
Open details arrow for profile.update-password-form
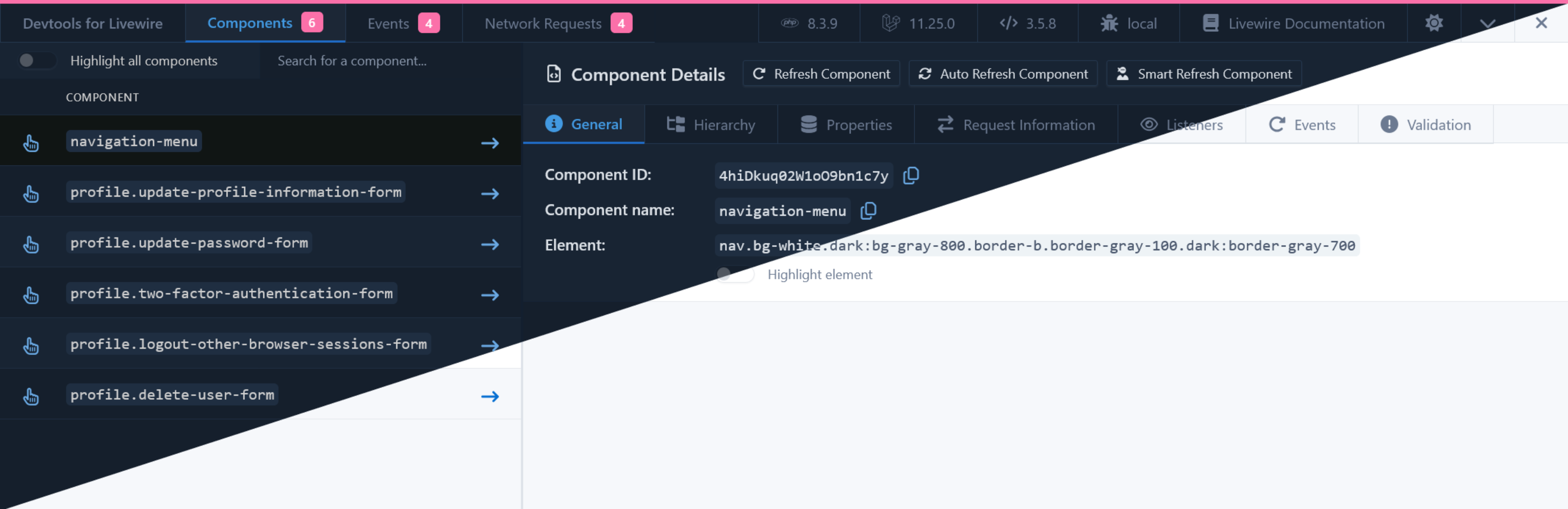coord(490,244)
